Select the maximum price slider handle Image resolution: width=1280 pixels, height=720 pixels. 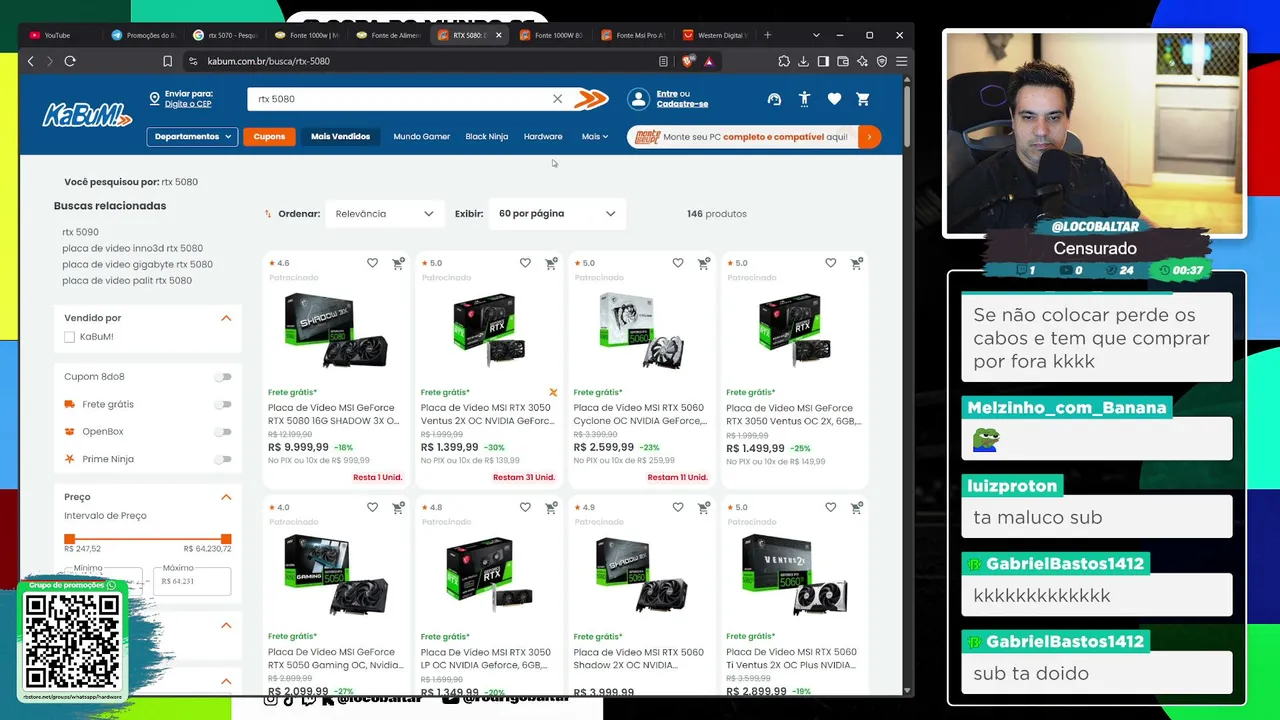click(226, 539)
